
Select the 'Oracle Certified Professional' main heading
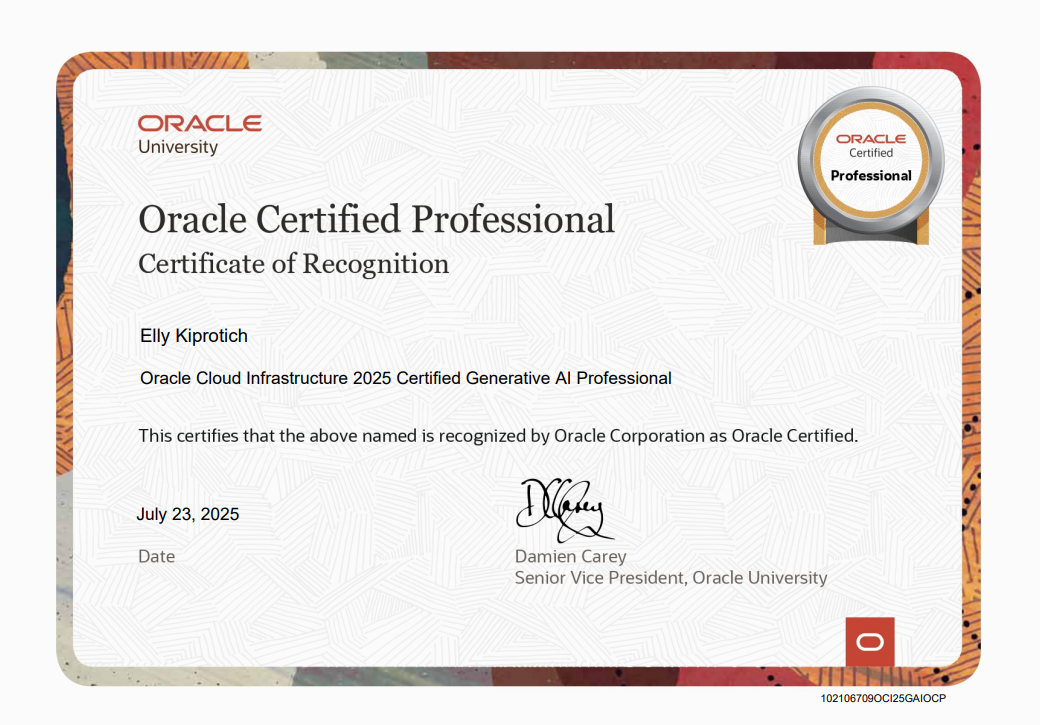[376, 219]
